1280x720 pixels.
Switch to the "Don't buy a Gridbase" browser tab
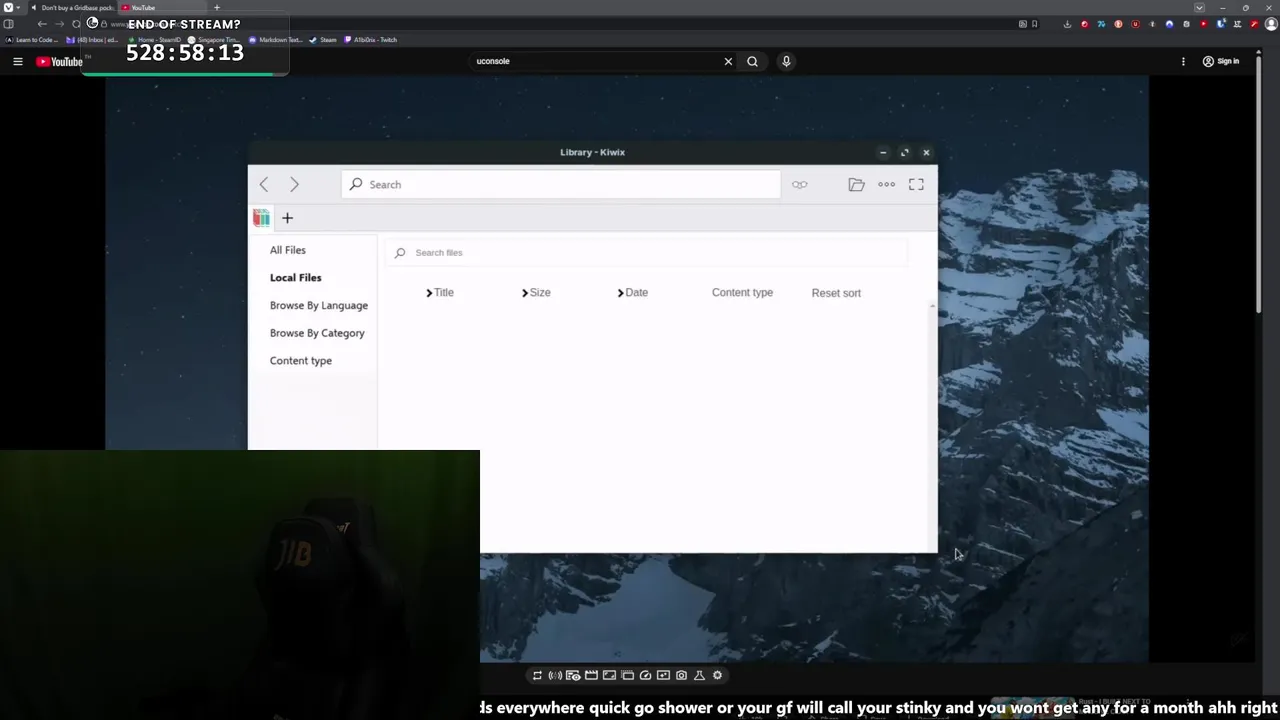tap(73, 8)
